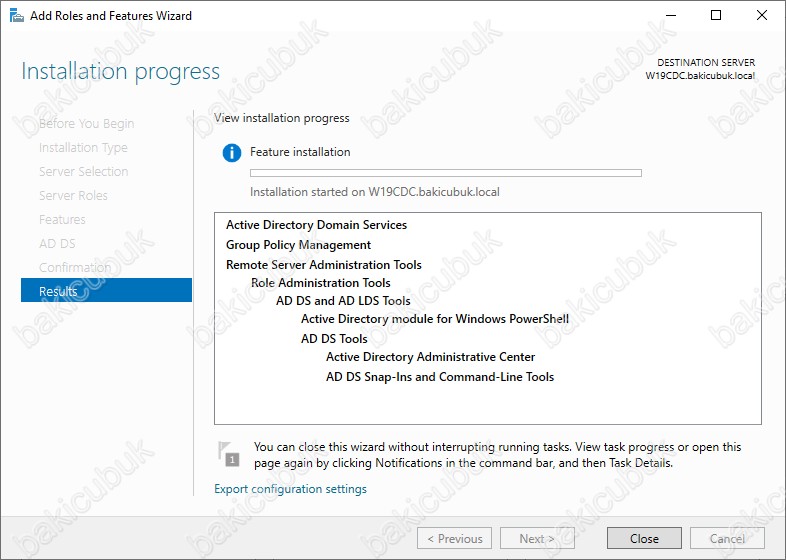This screenshot has width=786, height=560.
Task: Select the AD DS step in the sidebar
Action: [x=57, y=244]
